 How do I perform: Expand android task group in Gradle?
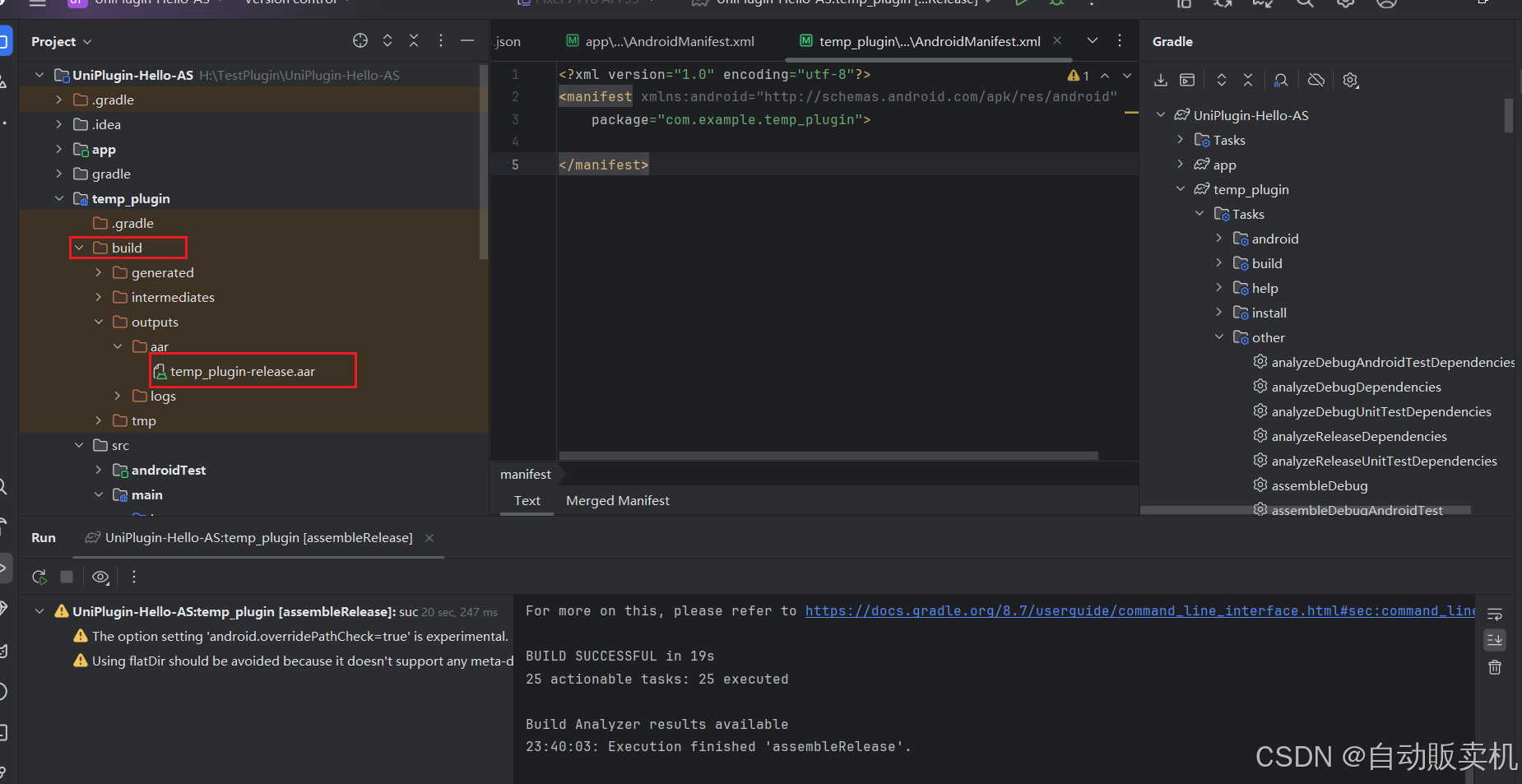[x=1219, y=239]
